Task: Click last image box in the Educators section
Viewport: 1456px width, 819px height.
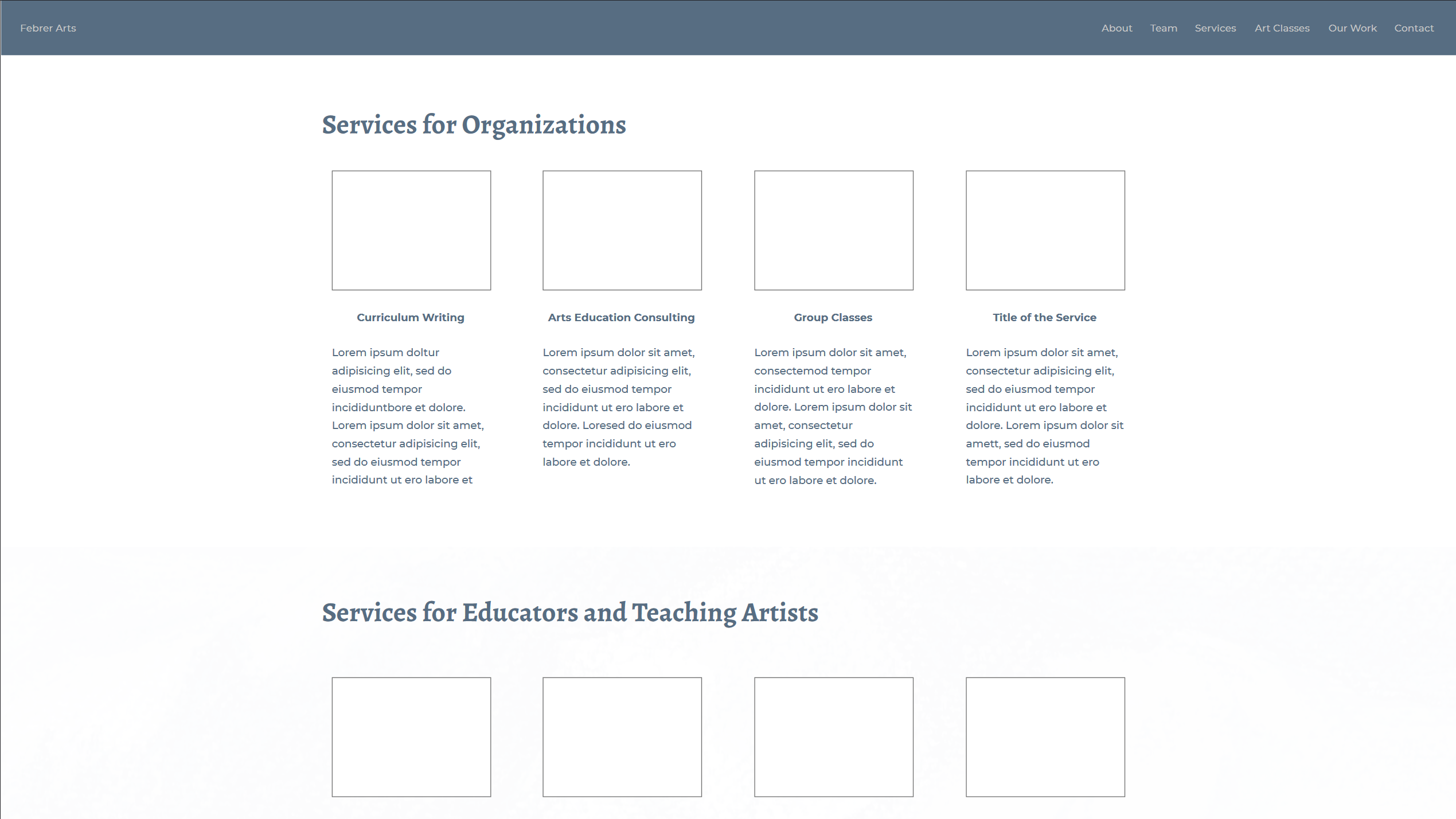Action: pos(1045,737)
